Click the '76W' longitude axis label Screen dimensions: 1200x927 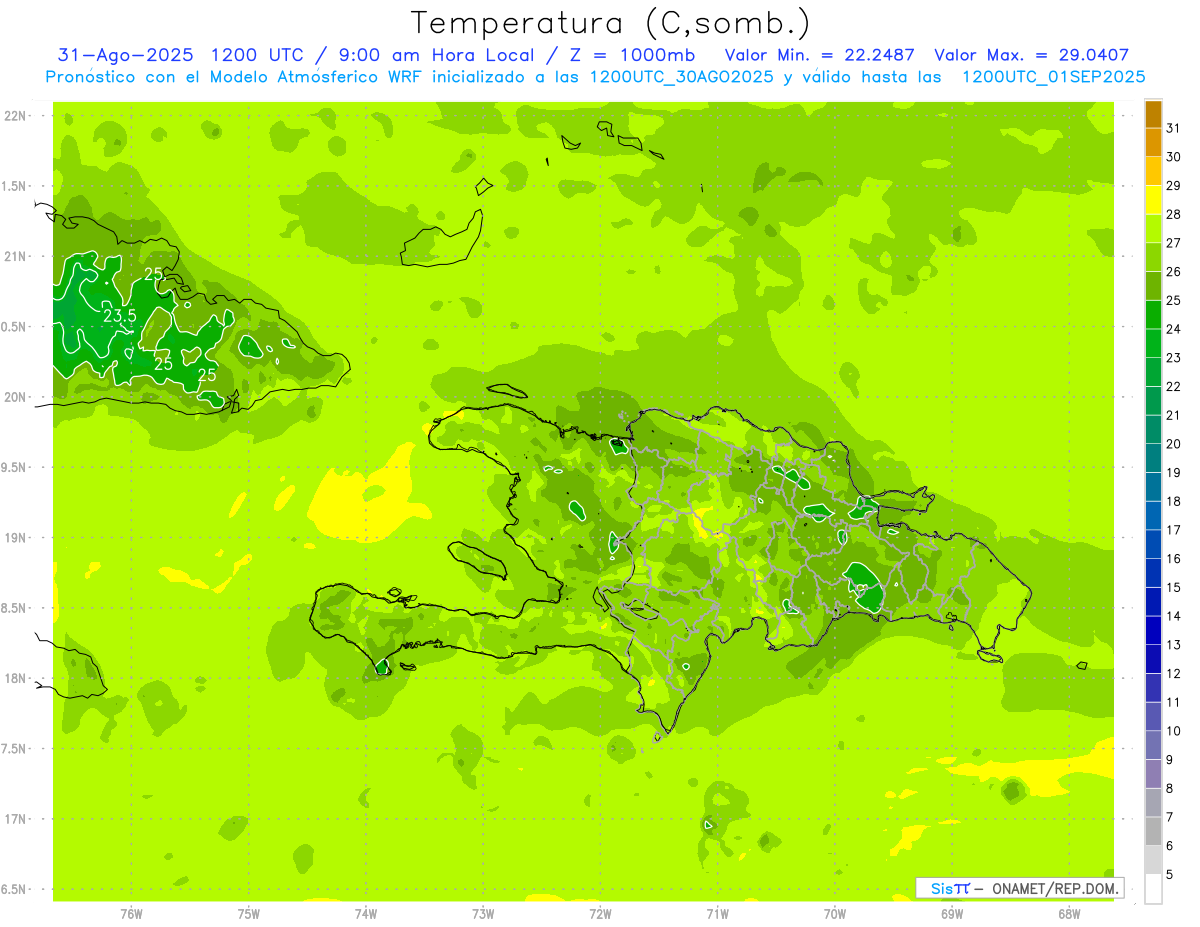[x=131, y=913]
